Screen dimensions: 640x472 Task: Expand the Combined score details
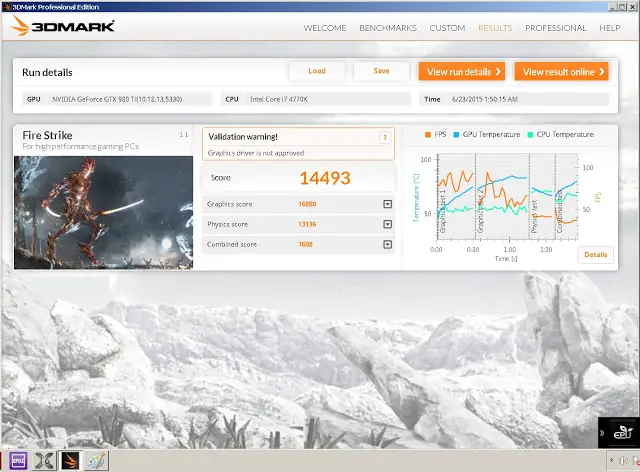(388, 244)
